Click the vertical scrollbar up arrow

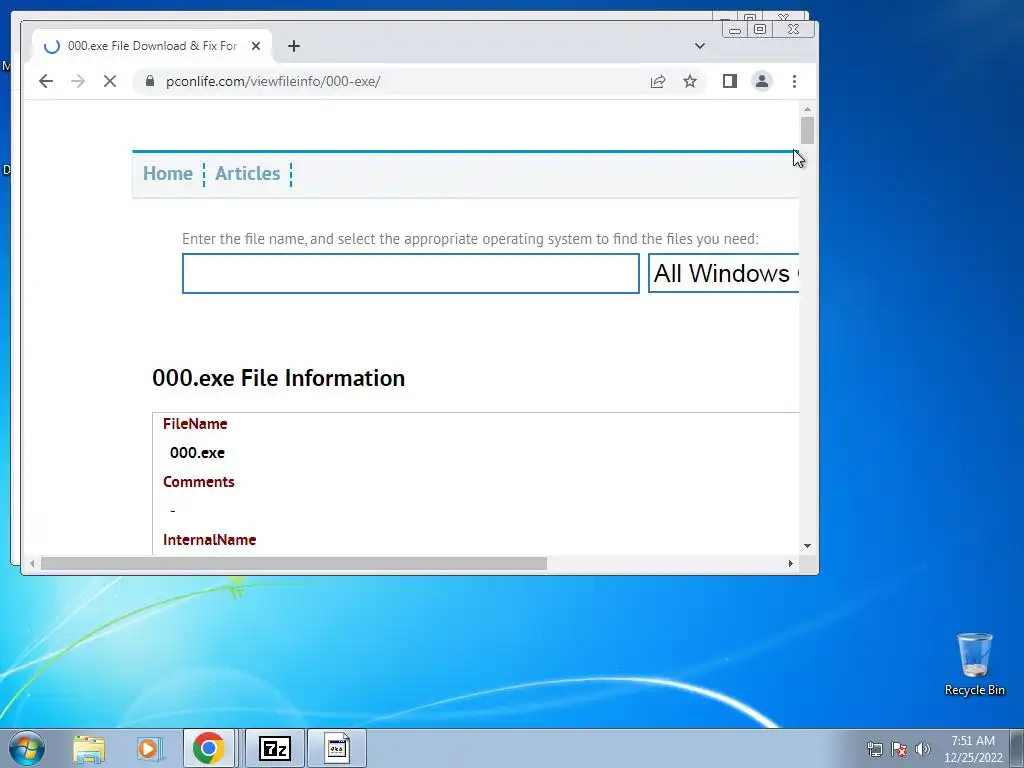pos(807,110)
